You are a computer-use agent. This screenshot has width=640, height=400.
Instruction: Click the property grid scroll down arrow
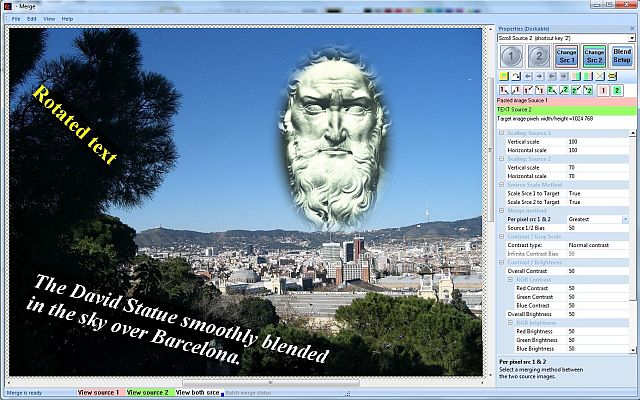[633, 350]
